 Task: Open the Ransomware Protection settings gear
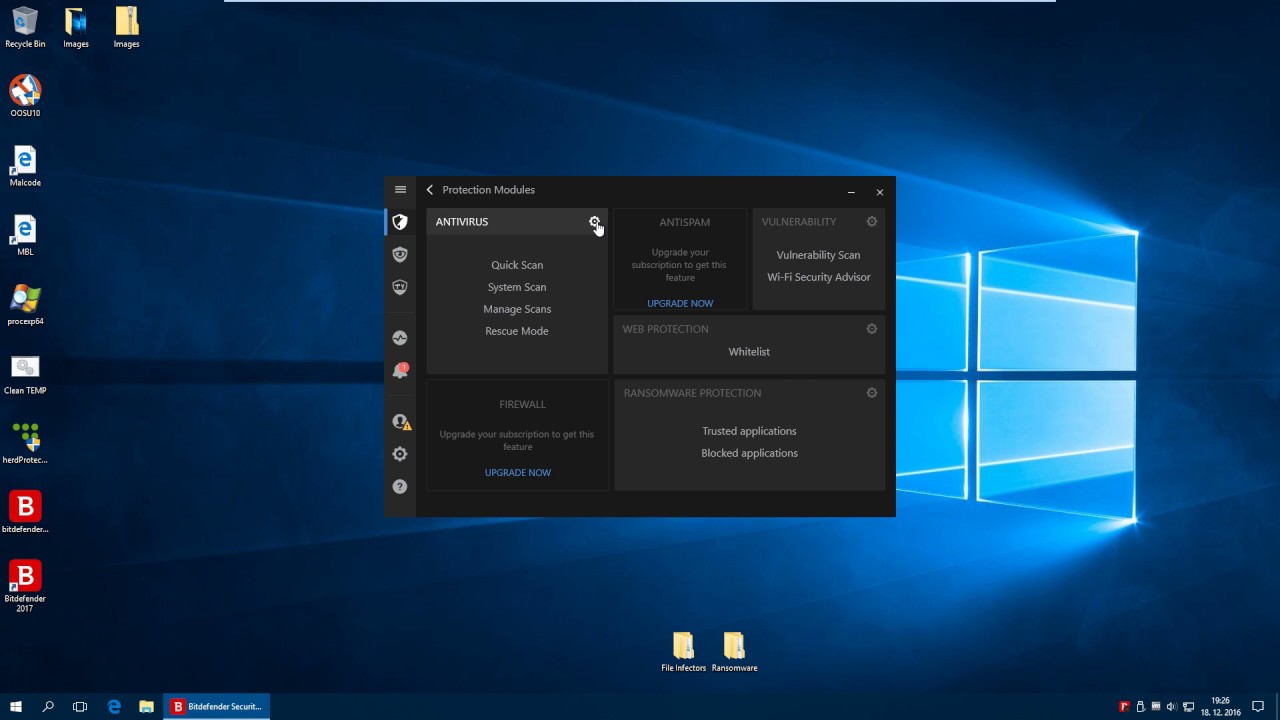click(871, 392)
